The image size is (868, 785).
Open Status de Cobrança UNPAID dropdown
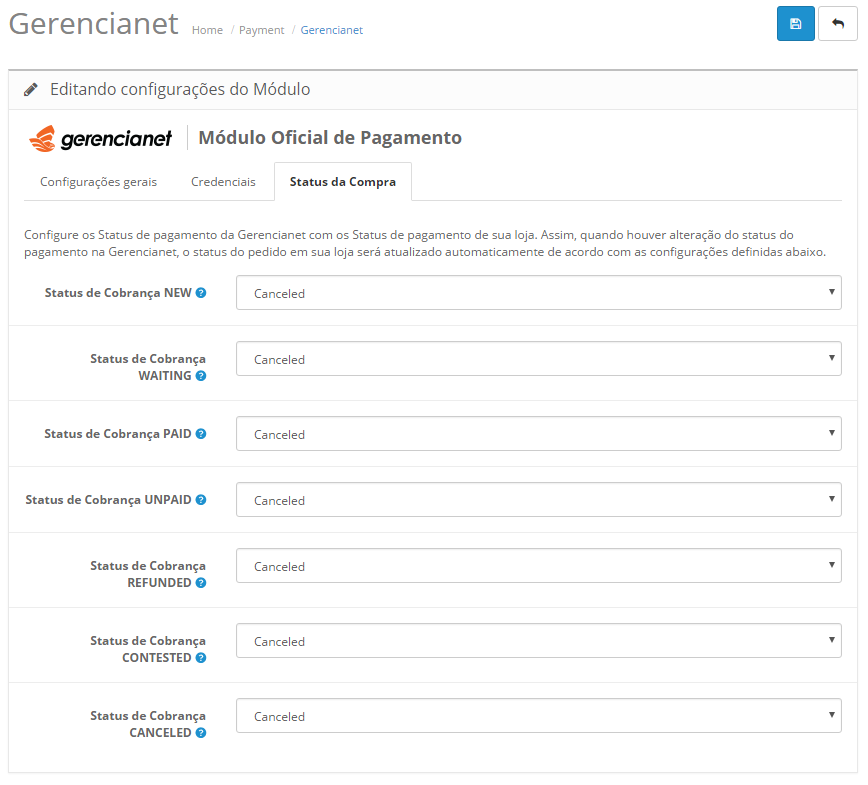click(538, 500)
